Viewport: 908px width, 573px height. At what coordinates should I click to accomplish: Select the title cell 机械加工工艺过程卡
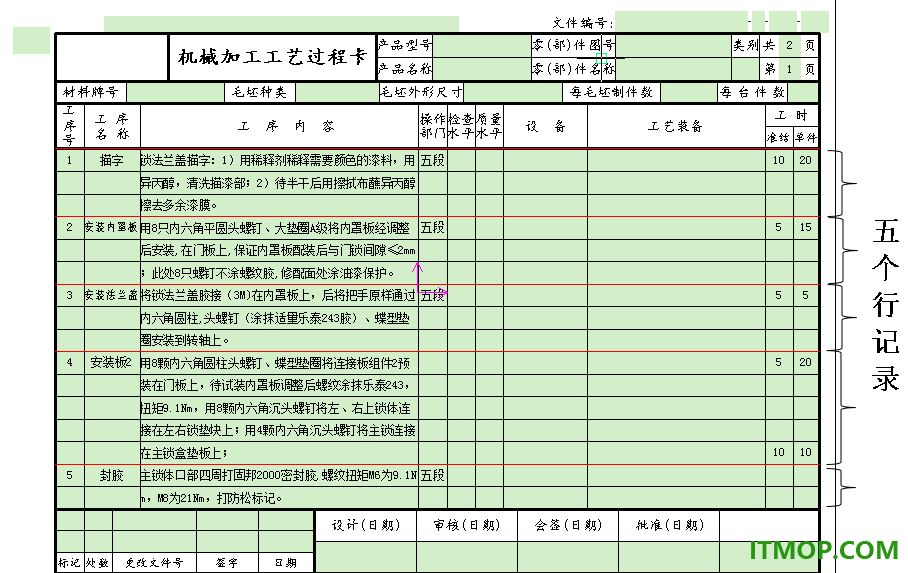coord(272,57)
